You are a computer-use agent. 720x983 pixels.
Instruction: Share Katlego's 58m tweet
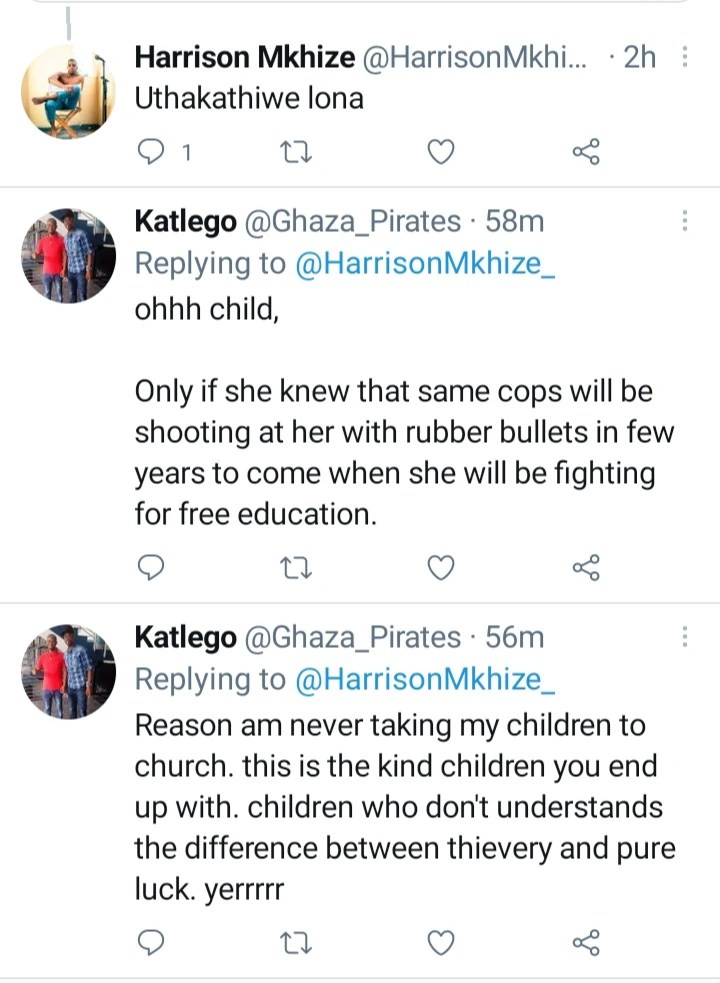point(586,567)
